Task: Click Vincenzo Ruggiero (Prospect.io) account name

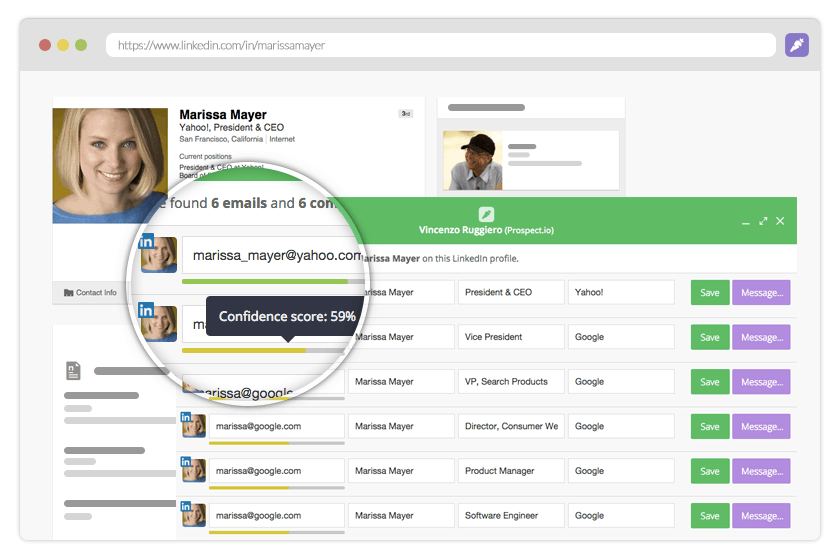Action: coord(486,230)
